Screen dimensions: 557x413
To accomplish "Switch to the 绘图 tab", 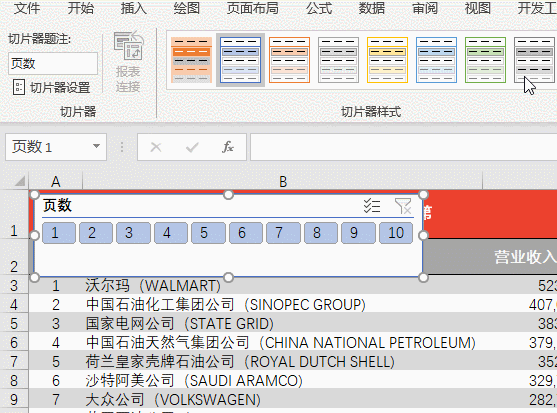I will pyautogui.click(x=186, y=8).
